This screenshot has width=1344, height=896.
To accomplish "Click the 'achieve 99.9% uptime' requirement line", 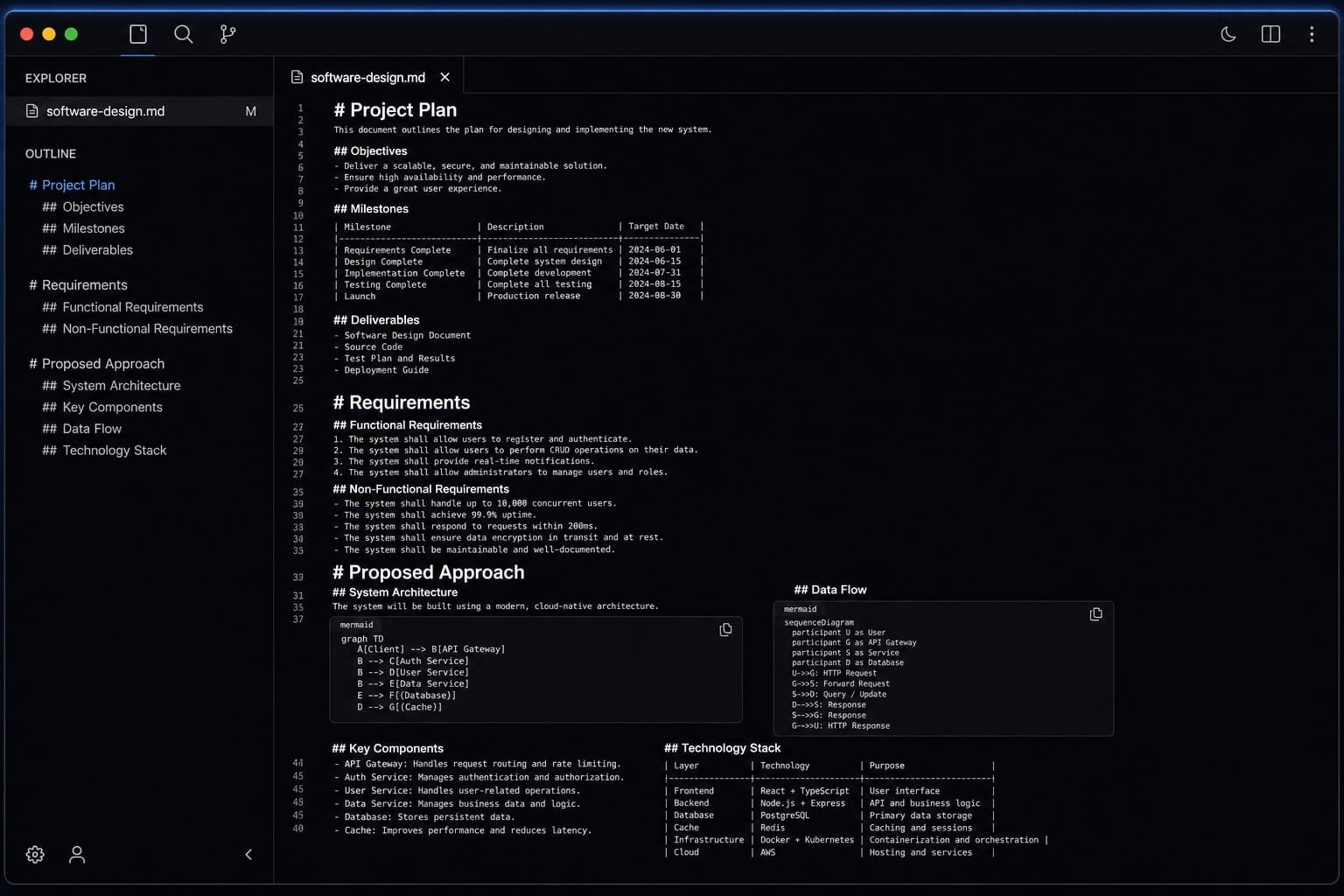I will [x=434, y=515].
